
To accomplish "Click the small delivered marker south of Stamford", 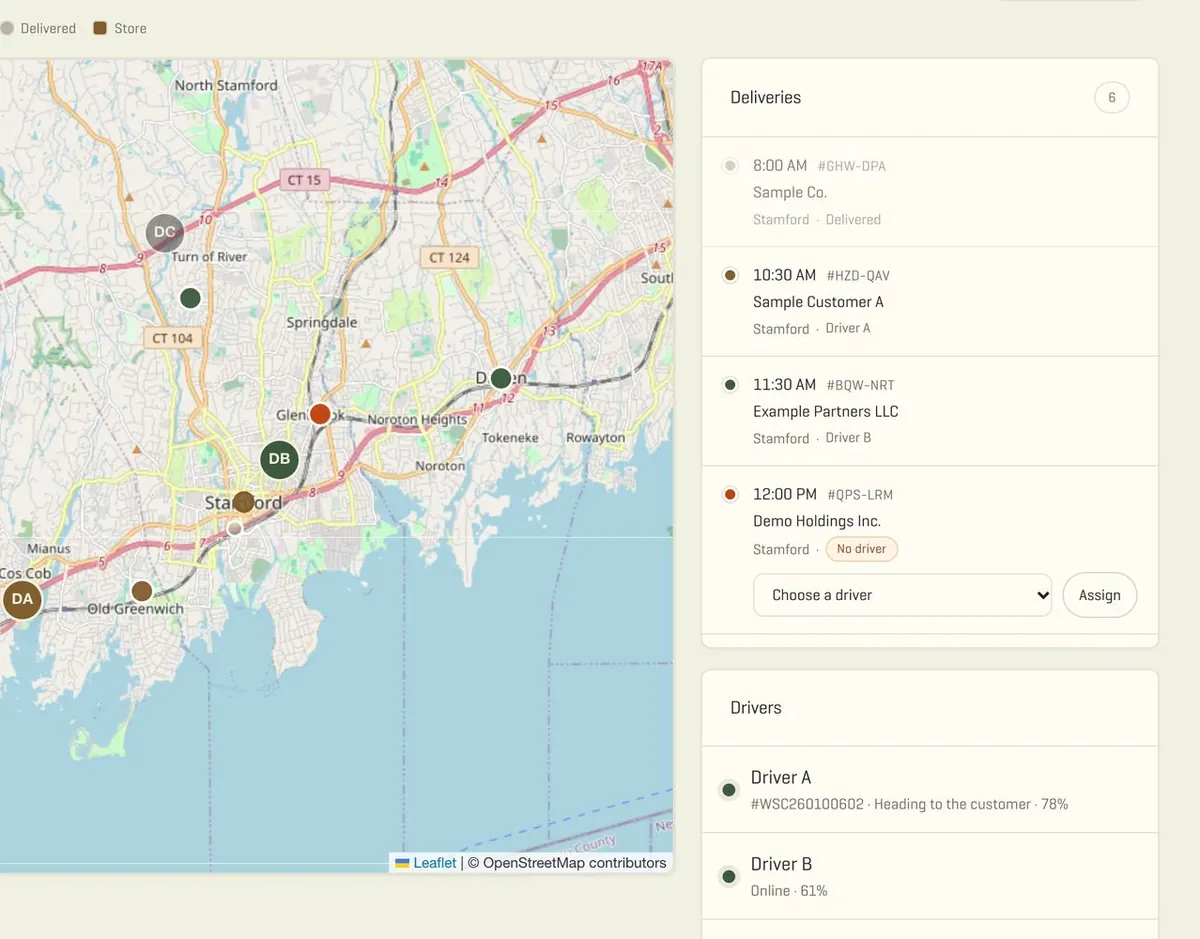I will [x=235, y=528].
